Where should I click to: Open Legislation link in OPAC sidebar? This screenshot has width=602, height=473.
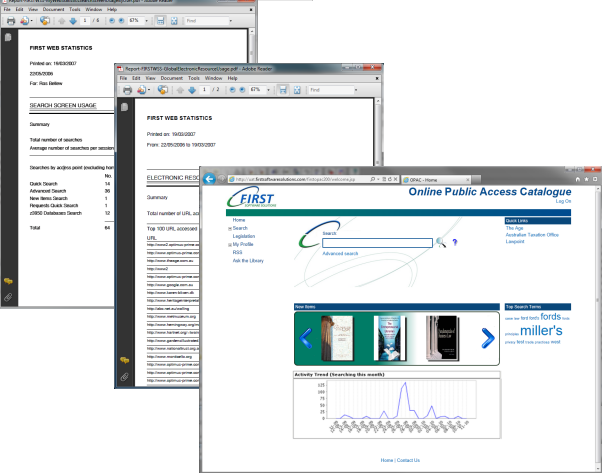(x=244, y=236)
